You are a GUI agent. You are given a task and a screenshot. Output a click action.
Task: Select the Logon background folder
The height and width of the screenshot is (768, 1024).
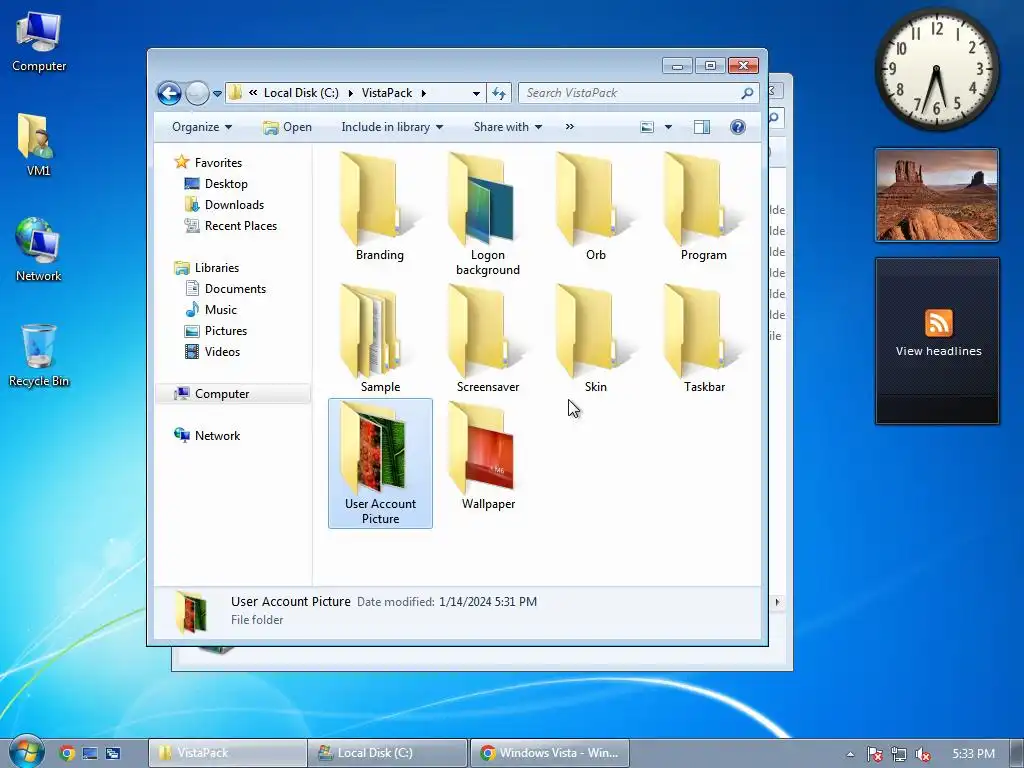coord(488,214)
